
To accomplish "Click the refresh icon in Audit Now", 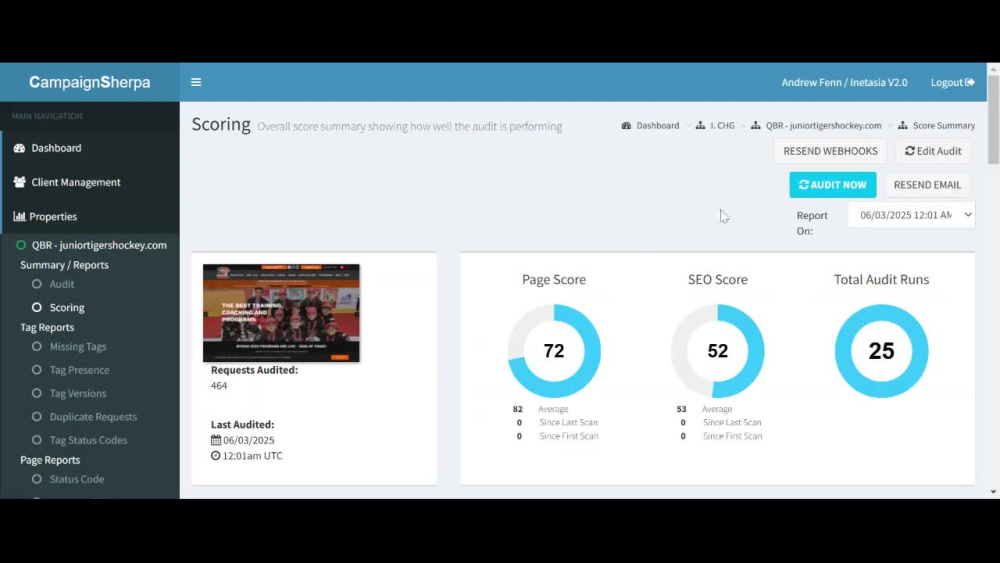I will (804, 184).
